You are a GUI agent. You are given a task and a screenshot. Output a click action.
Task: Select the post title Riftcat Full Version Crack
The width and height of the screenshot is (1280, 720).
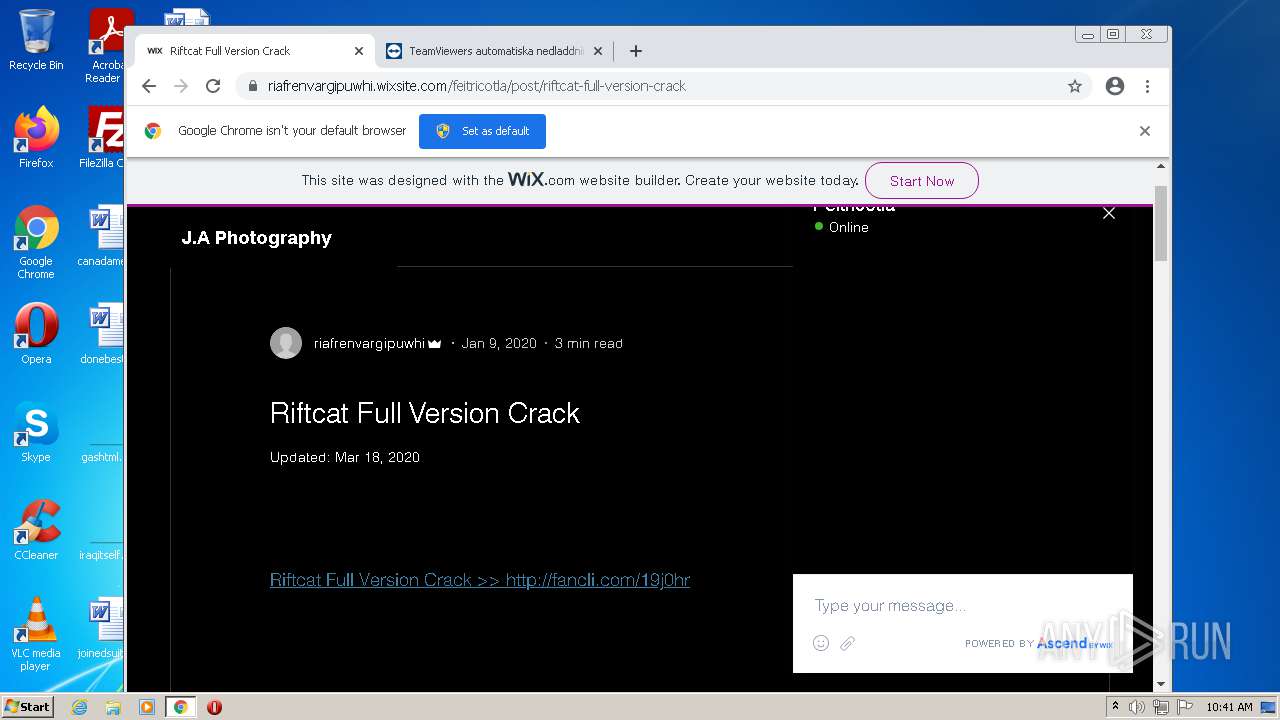pyautogui.click(x=425, y=413)
